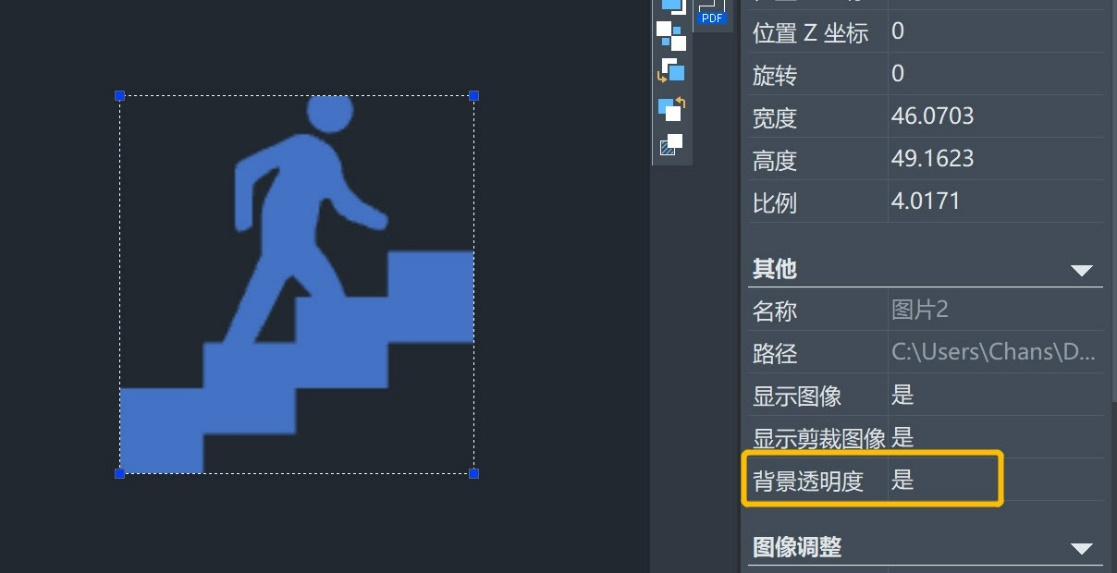Click the 其他 section header

[x=925, y=269]
